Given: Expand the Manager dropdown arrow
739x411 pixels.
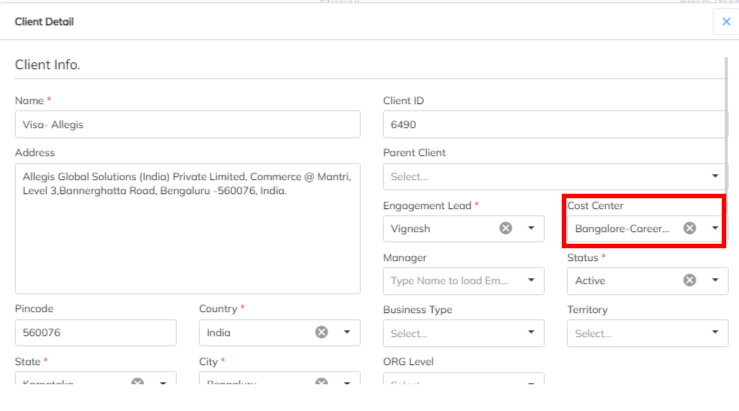Looking at the screenshot, I should pyautogui.click(x=531, y=281).
